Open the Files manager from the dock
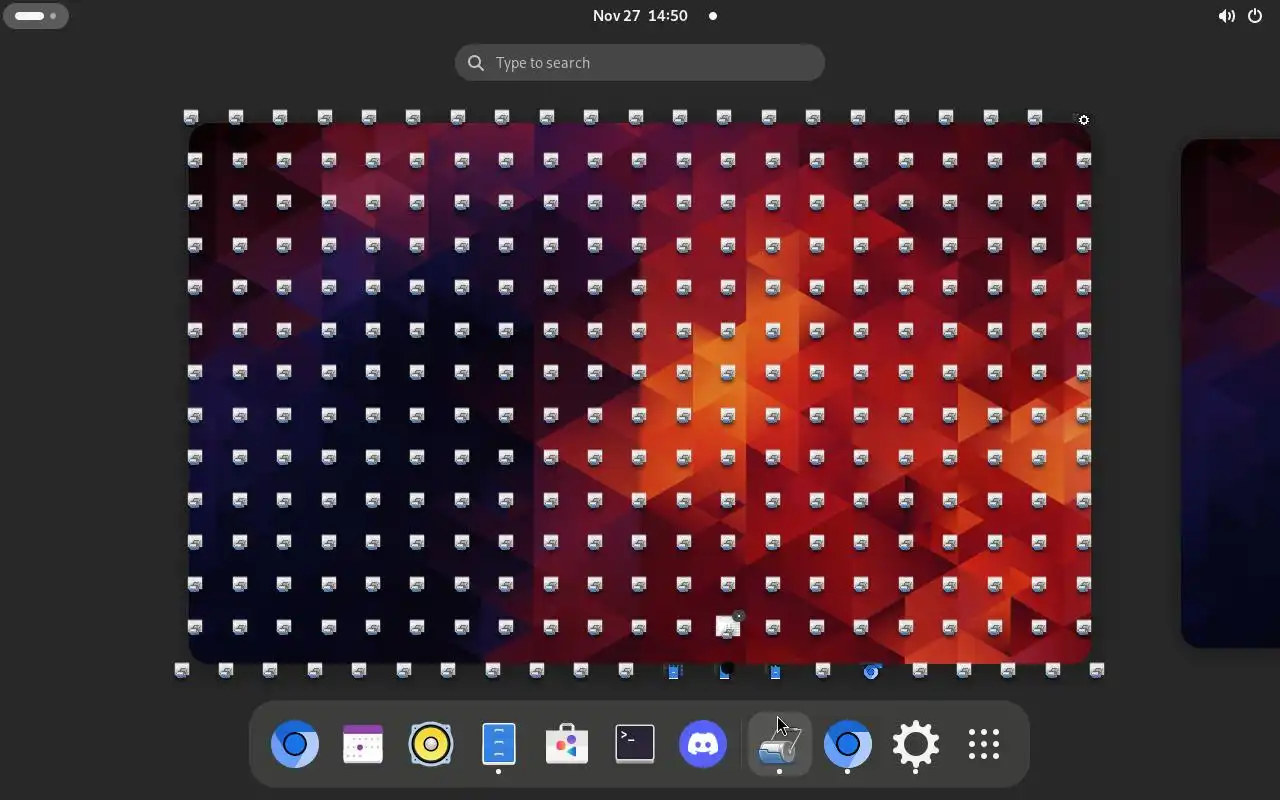The image size is (1280, 800). point(499,744)
